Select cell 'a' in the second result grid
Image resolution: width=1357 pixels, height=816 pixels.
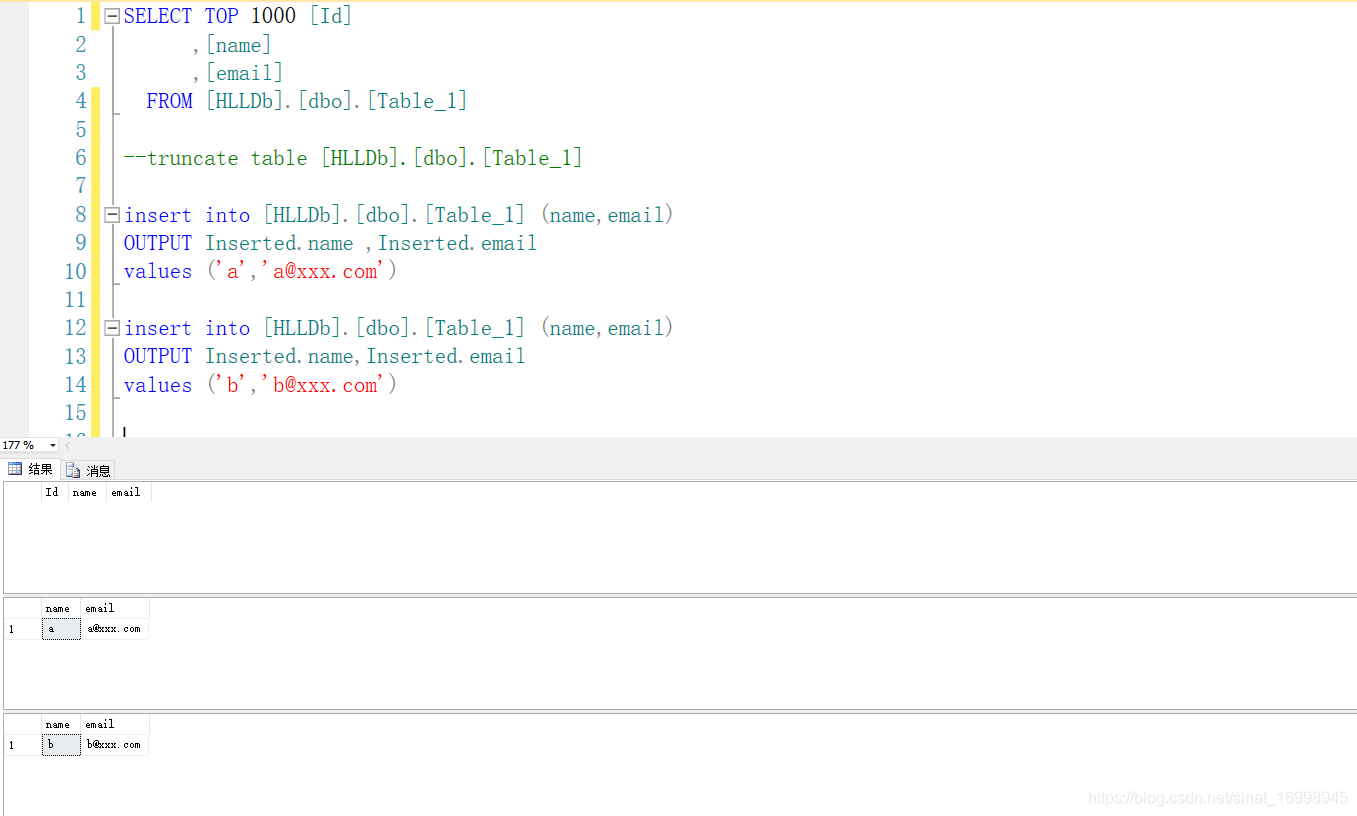pyautogui.click(x=61, y=629)
